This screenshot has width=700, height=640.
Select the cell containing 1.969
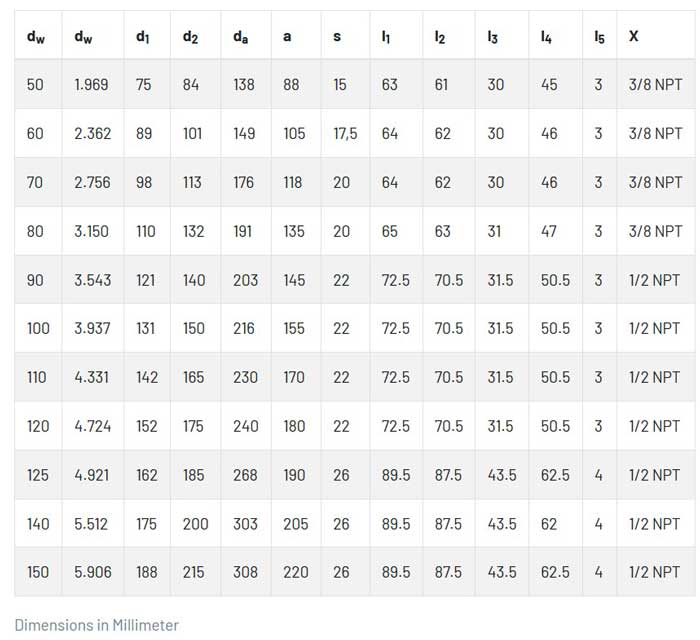(93, 85)
